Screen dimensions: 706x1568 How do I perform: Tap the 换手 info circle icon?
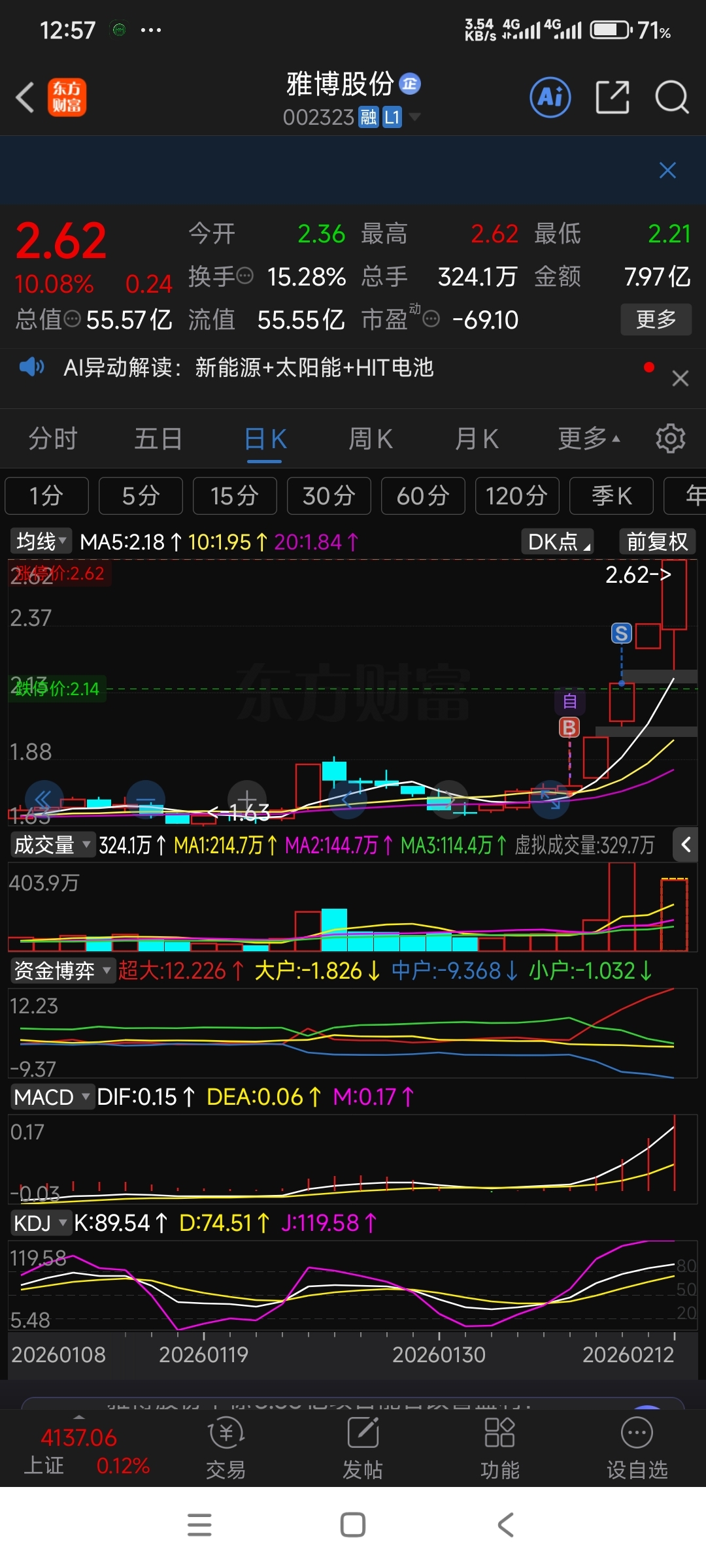(x=244, y=276)
